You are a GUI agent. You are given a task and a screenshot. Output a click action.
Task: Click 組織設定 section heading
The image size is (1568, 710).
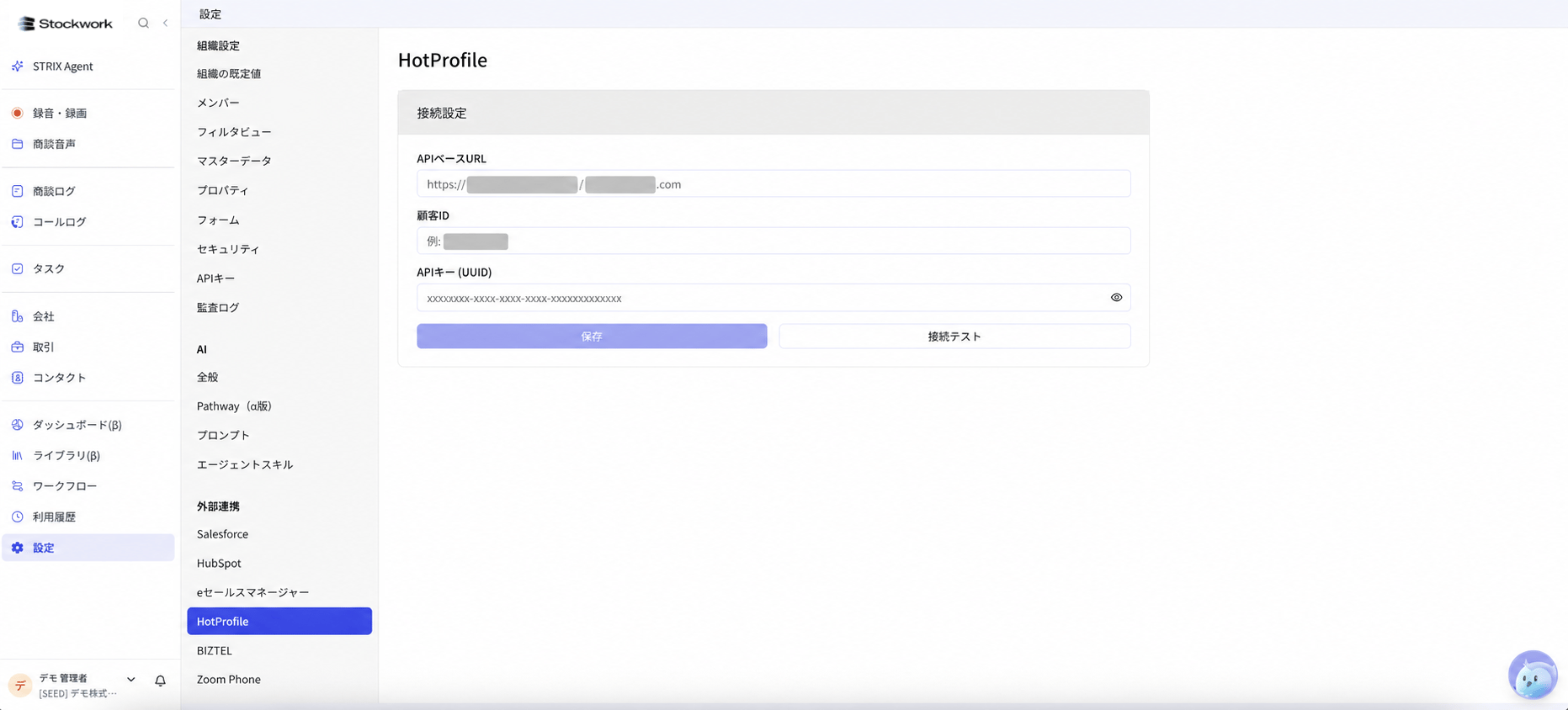pyautogui.click(x=218, y=45)
